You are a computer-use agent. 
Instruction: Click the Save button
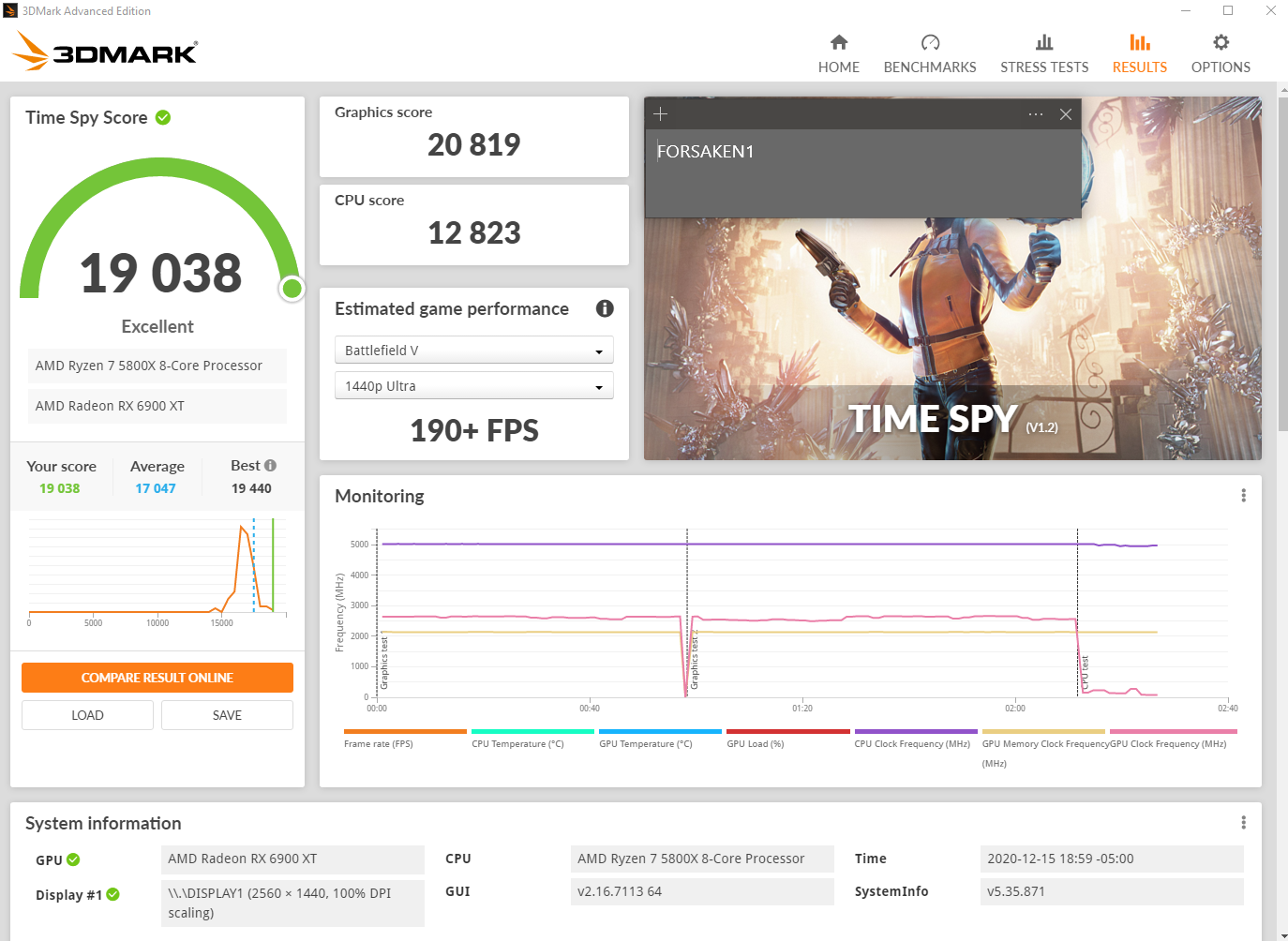pyautogui.click(x=227, y=715)
